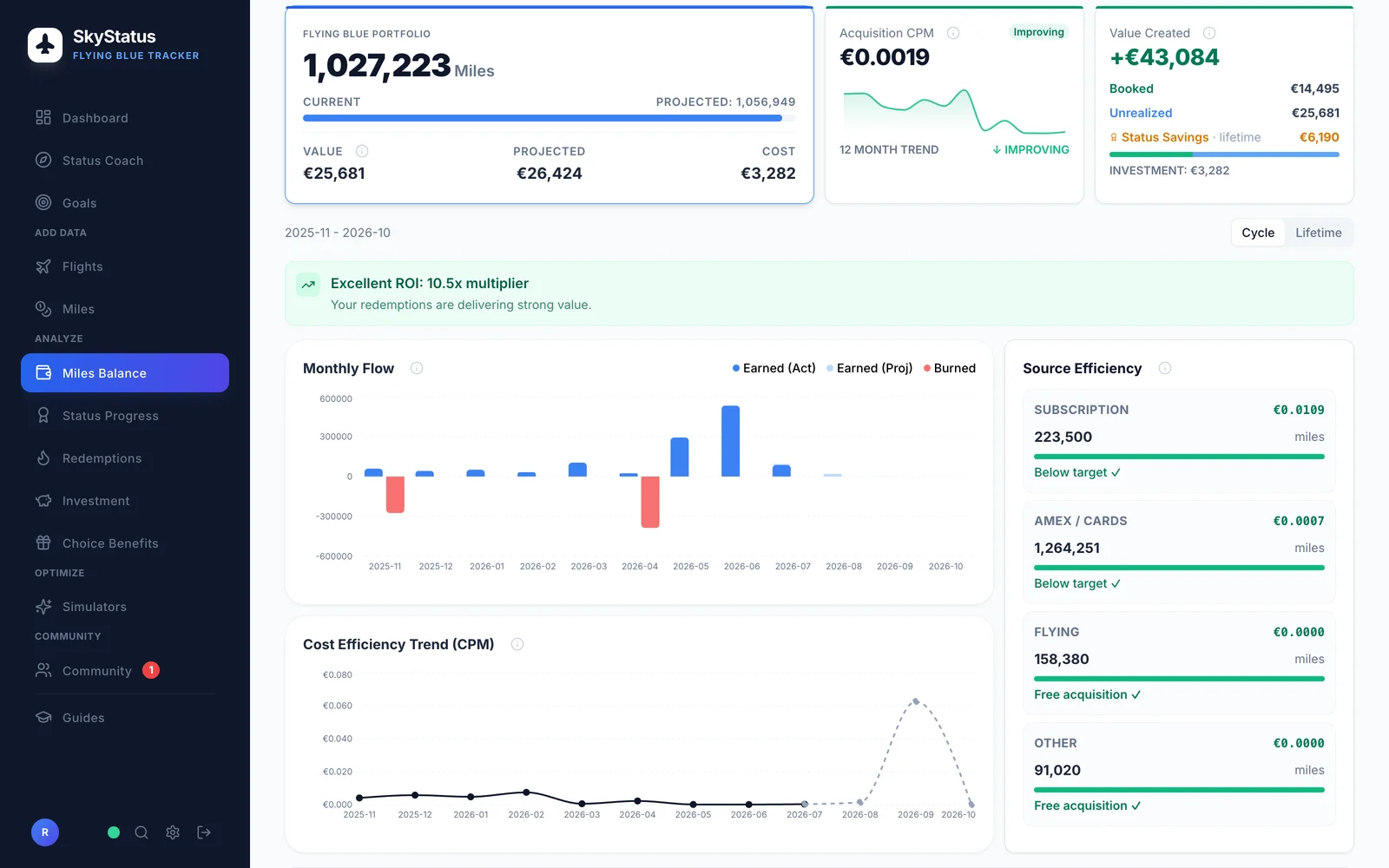Screen dimensions: 1389x868
Task: Click the portfolio miles progress bar
Action: pos(549,118)
